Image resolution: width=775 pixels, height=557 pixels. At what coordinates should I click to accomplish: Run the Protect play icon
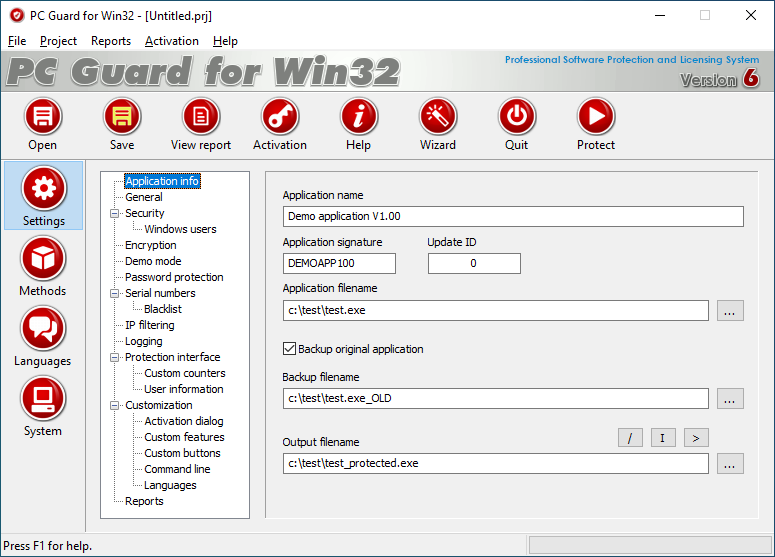tap(596, 117)
